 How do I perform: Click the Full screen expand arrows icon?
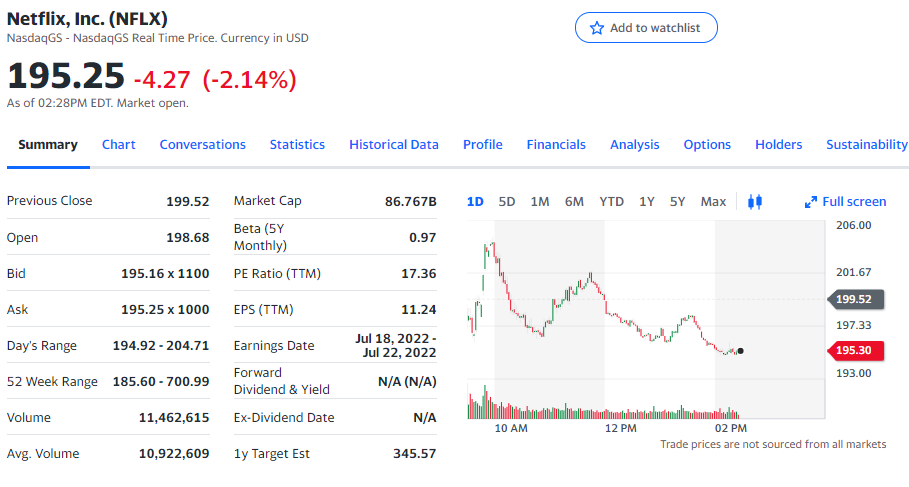click(x=810, y=202)
